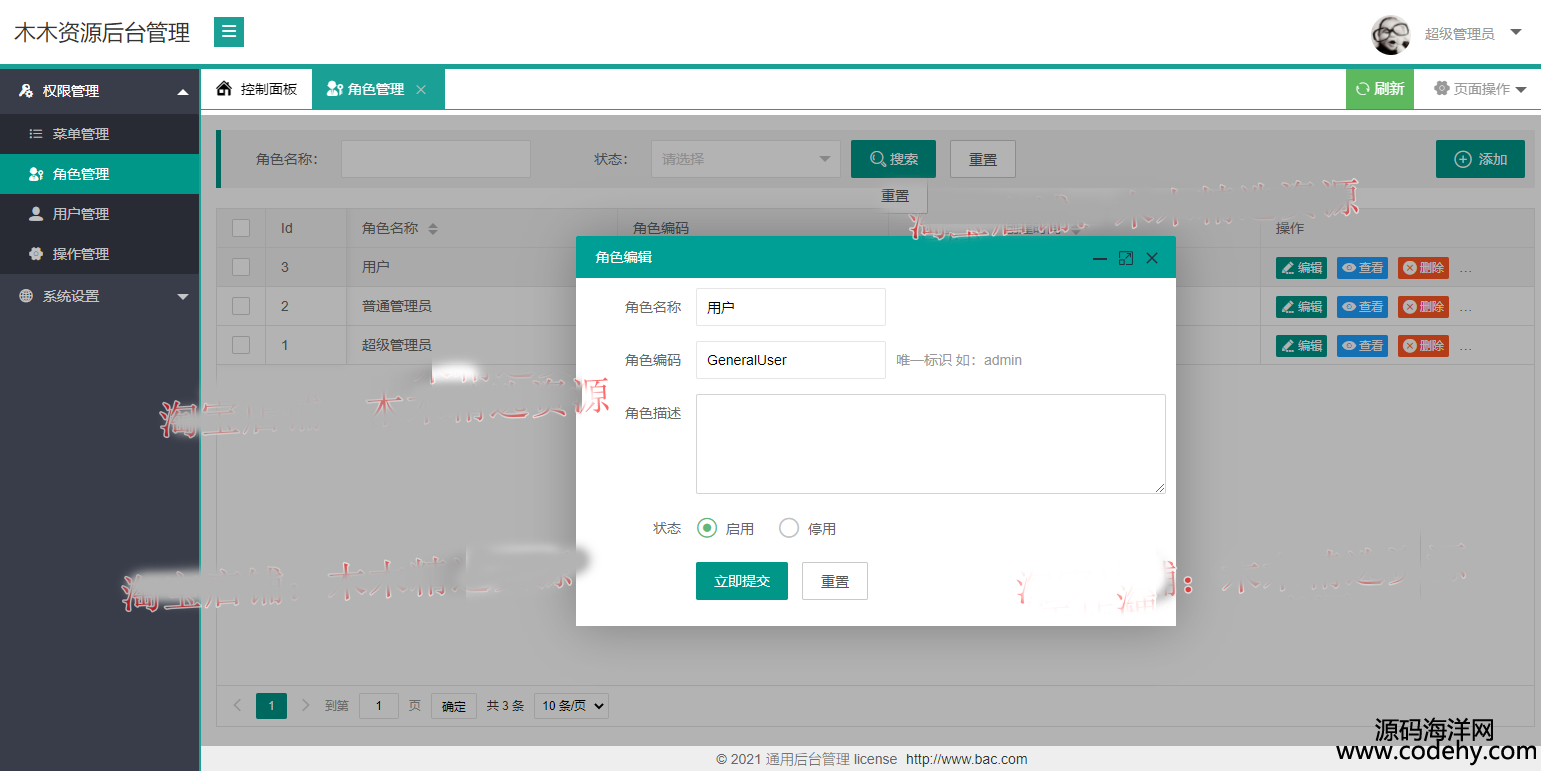Close the 角色编辑 dialog
Viewport: 1541px width, 771px height.
(1152, 258)
